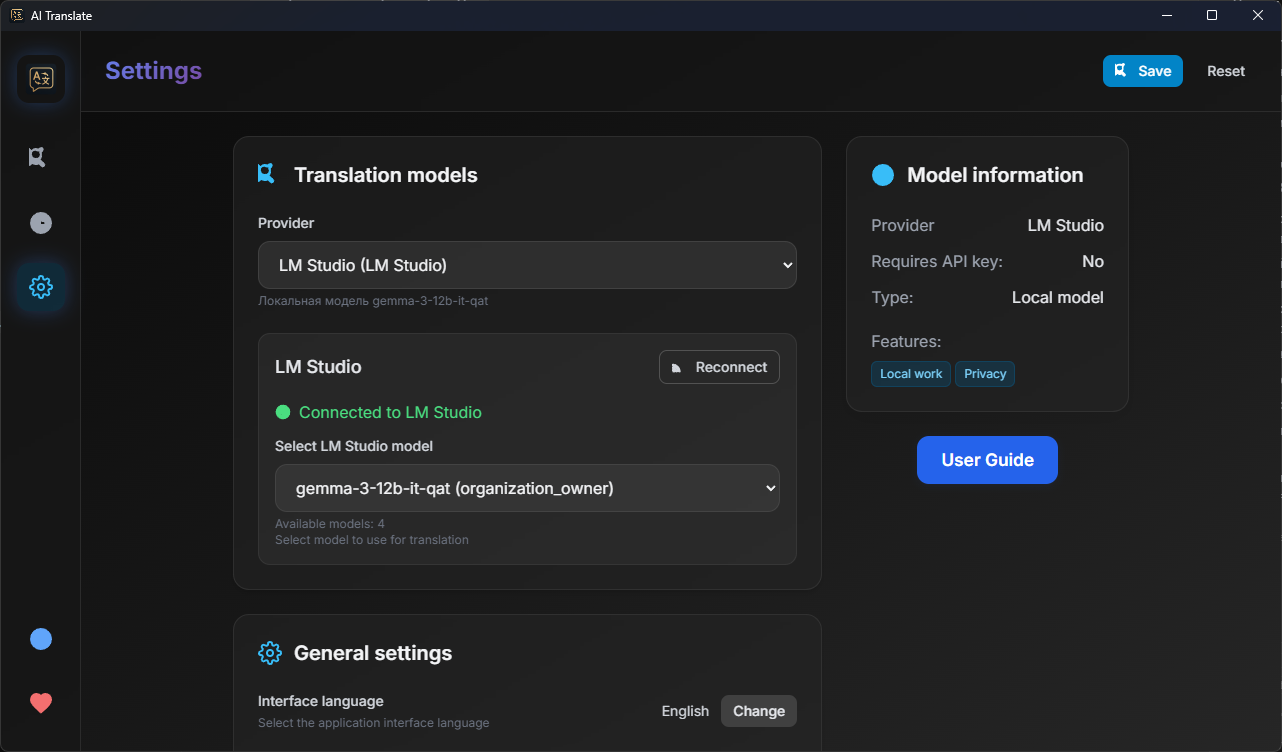
Task: Open the sidebar translation models icon
Action: tap(38, 157)
